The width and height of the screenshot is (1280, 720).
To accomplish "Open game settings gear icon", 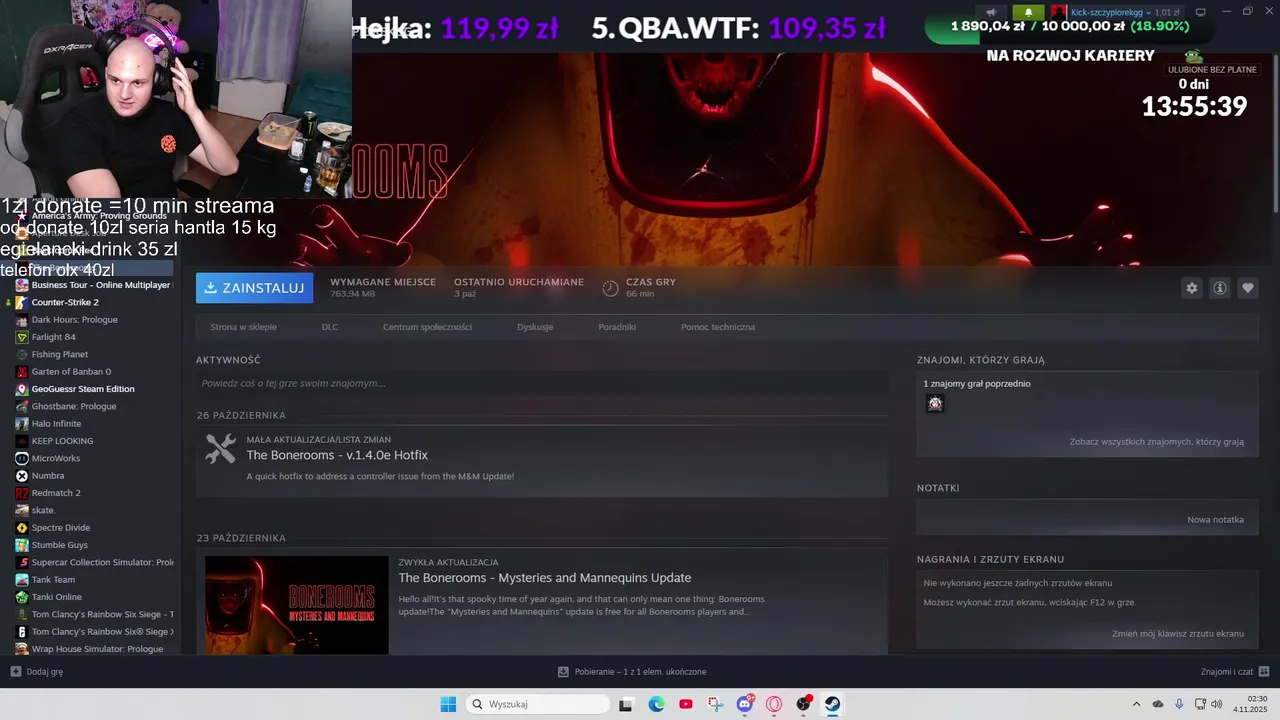I will pyautogui.click(x=1191, y=288).
